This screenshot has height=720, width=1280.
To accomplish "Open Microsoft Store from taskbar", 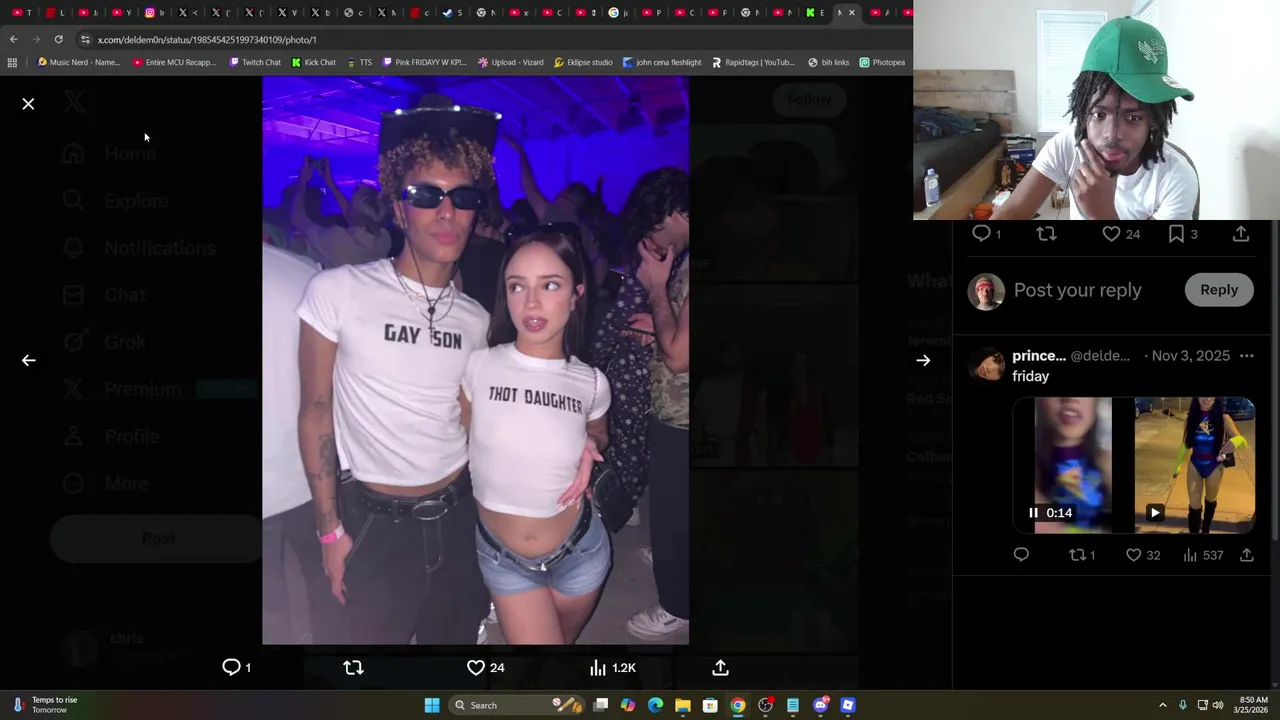I will click(x=710, y=705).
